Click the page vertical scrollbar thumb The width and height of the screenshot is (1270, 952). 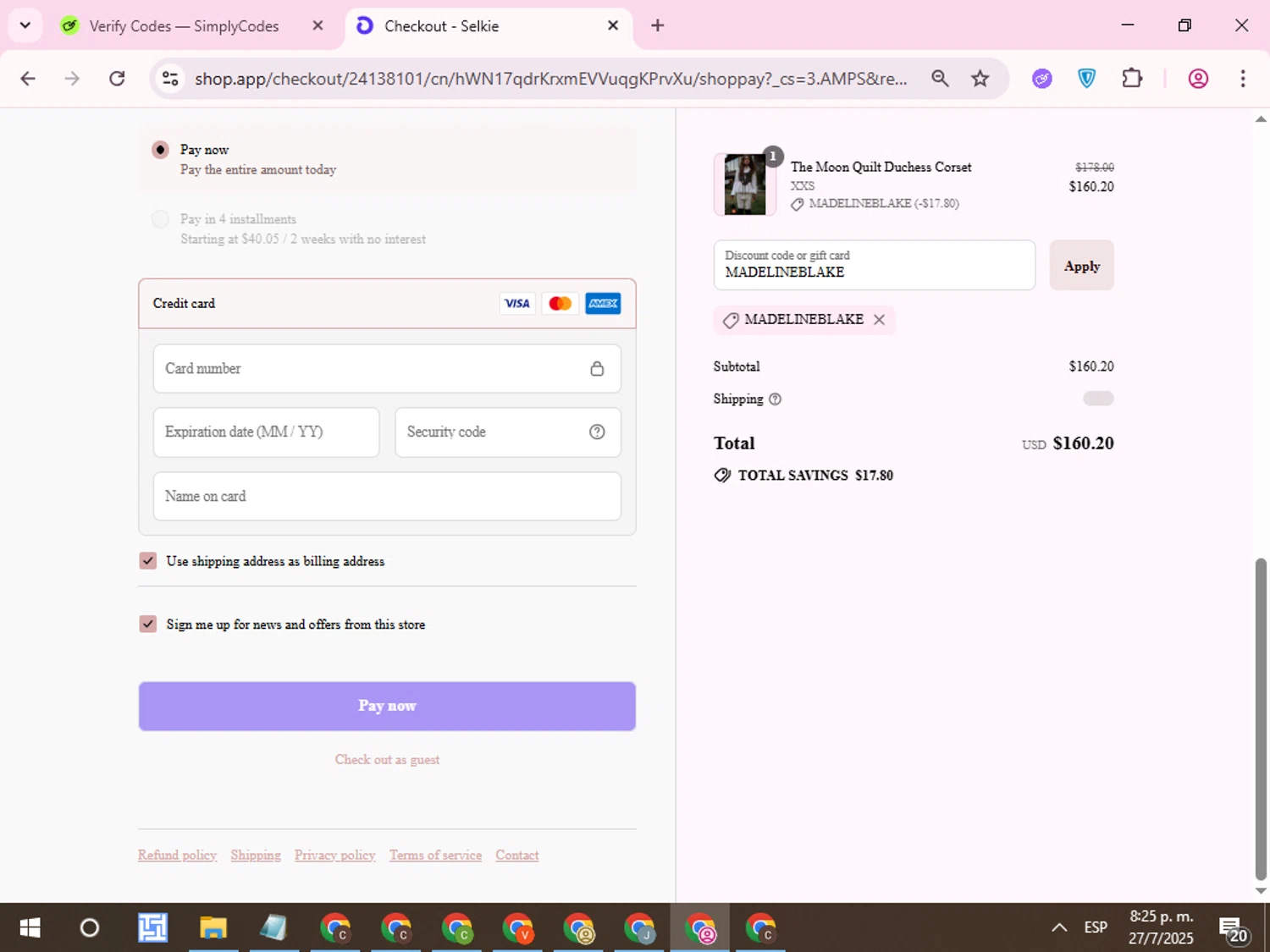click(x=1261, y=719)
